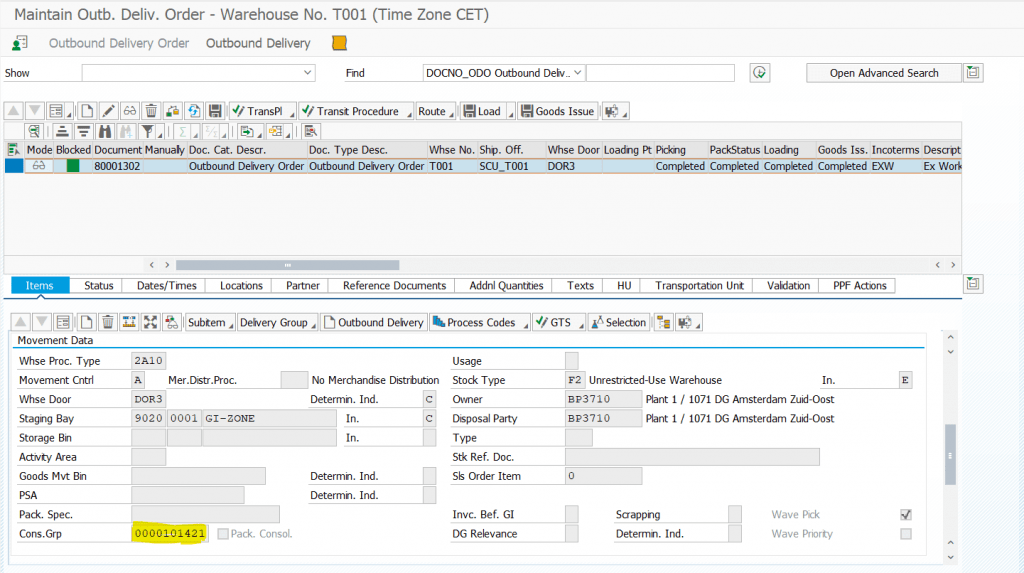This screenshot has height=573, width=1024.
Task: Click the layout change icon in grid toolbar
Action: (x=276, y=131)
